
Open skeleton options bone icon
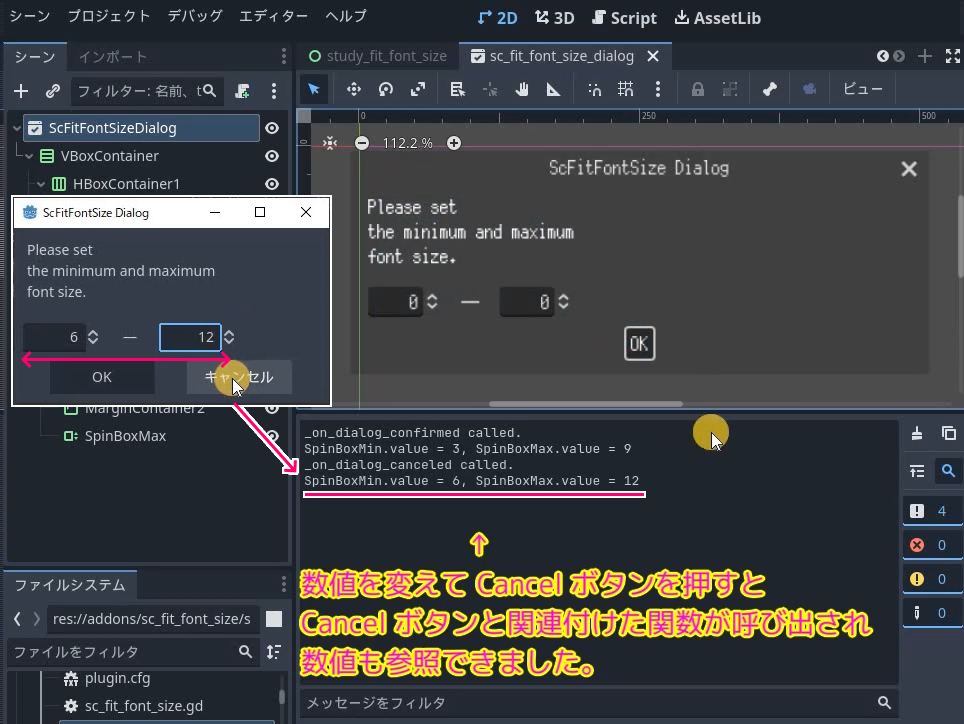click(770, 89)
